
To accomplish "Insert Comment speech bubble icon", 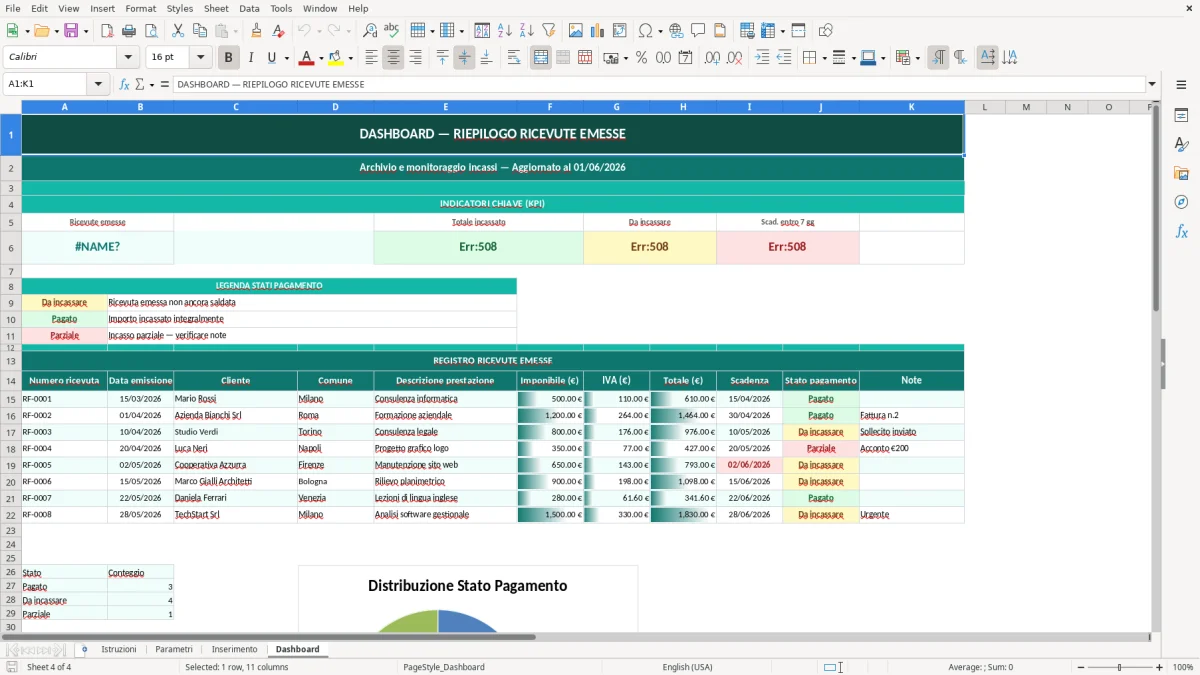I will [x=698, y=31].
